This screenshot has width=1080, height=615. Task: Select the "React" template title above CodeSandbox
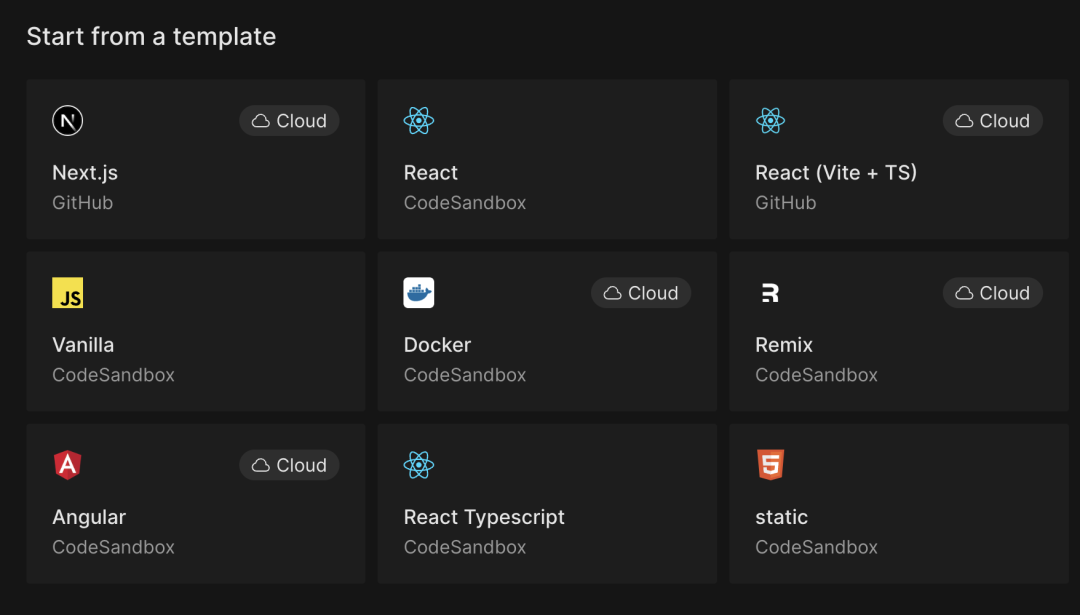(x=430, y=173)
